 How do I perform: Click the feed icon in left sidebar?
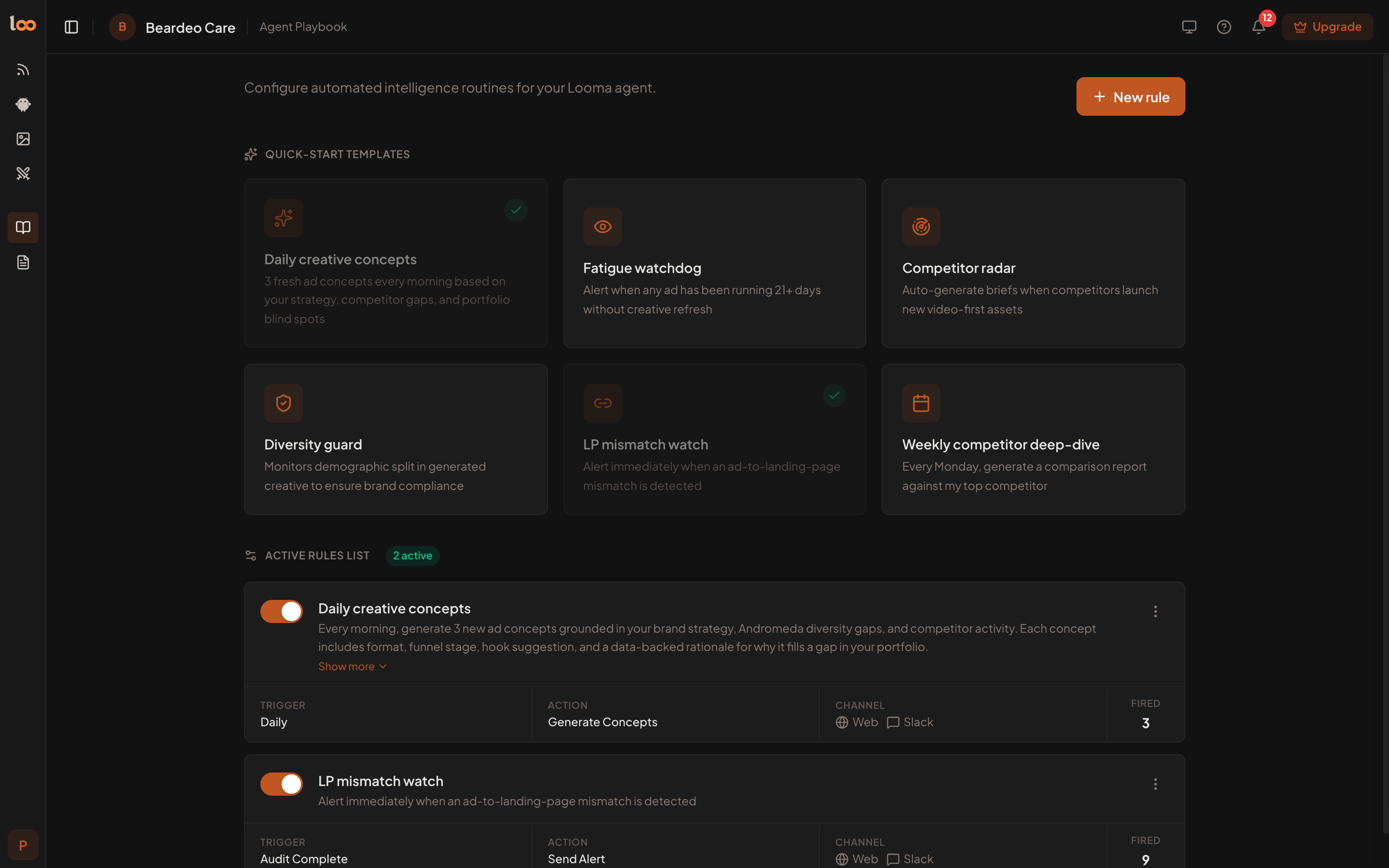pos(23,70)
